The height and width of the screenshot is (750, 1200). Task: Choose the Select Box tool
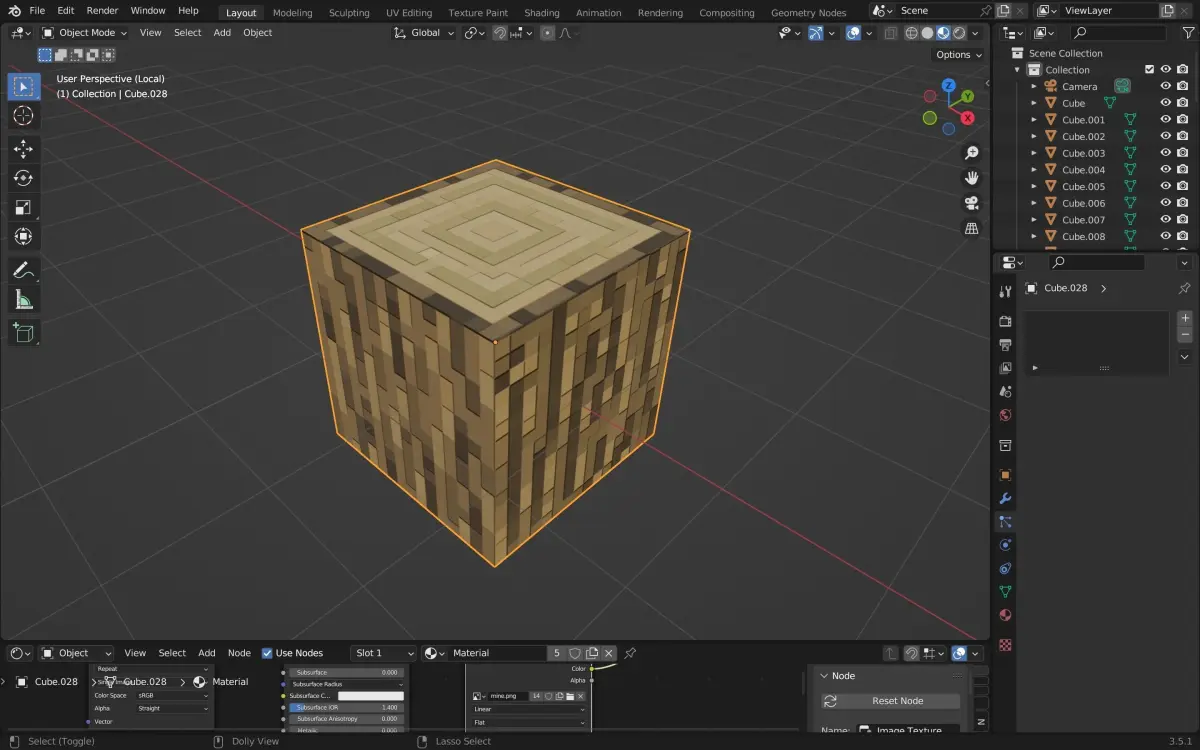tap(23, 87)
